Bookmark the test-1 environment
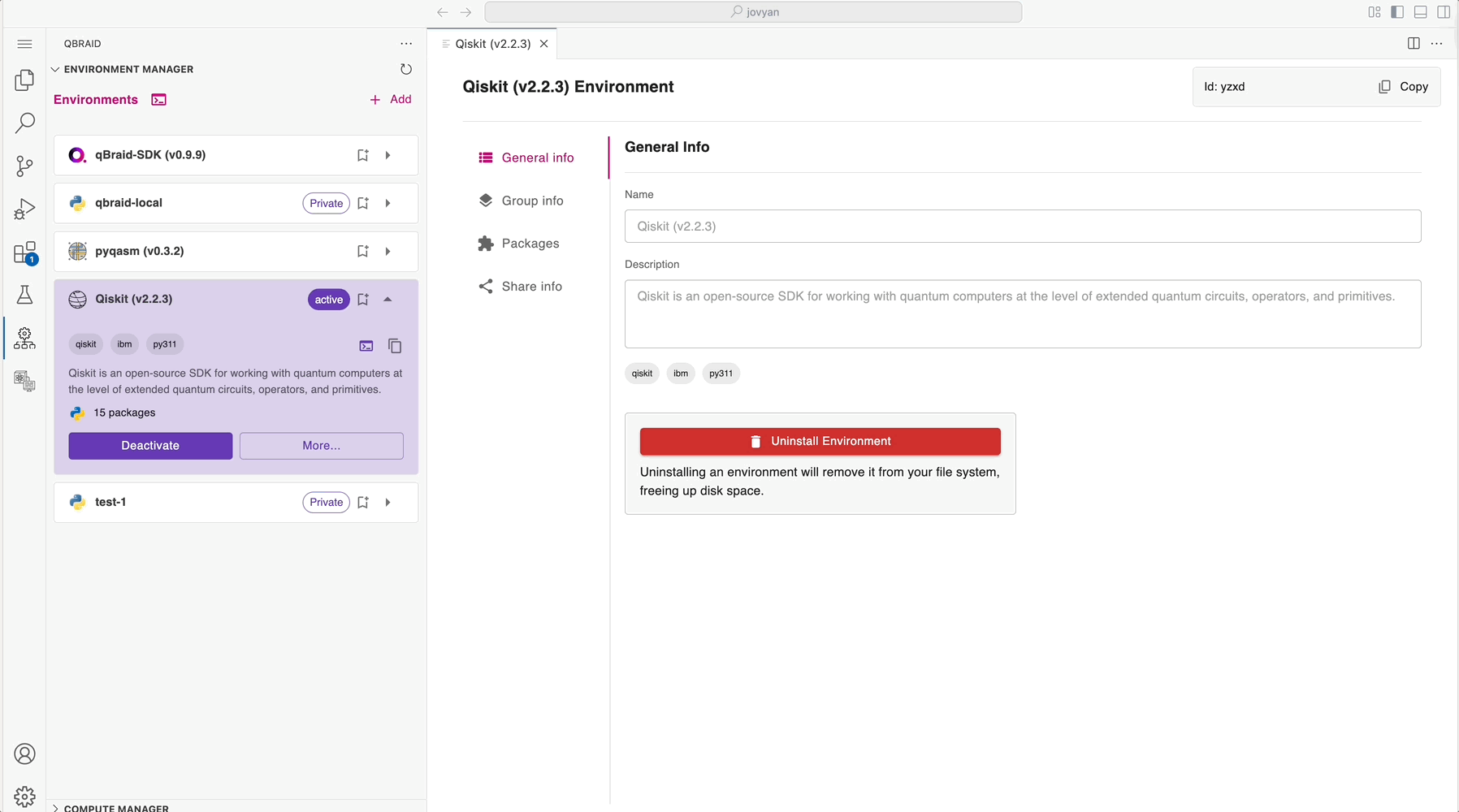Viewport: 1459px width, 812px height. (363, 503)
